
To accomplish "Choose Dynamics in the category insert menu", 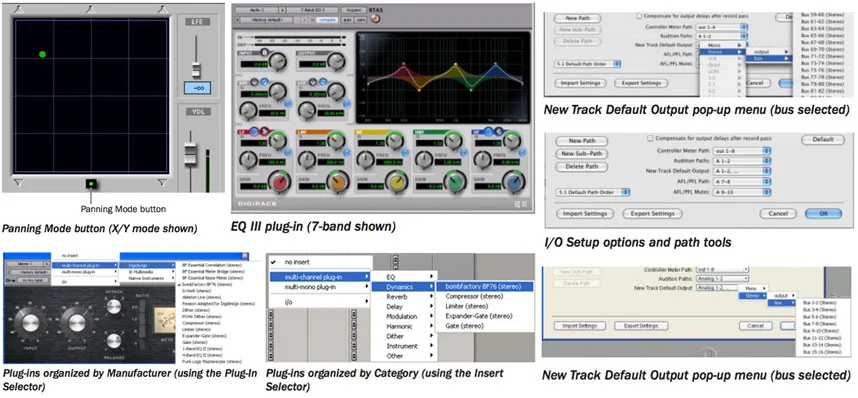I will (x=403, y=287).
